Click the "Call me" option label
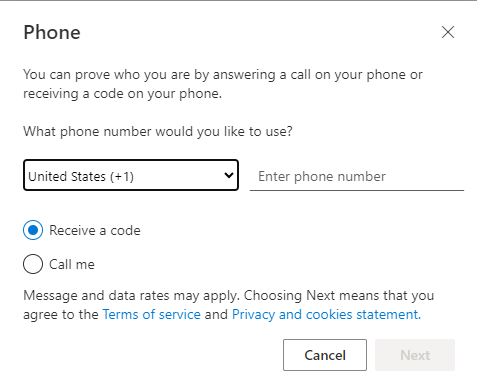The height and width of the screenshot is (385, 477). (x=72, y=264)
